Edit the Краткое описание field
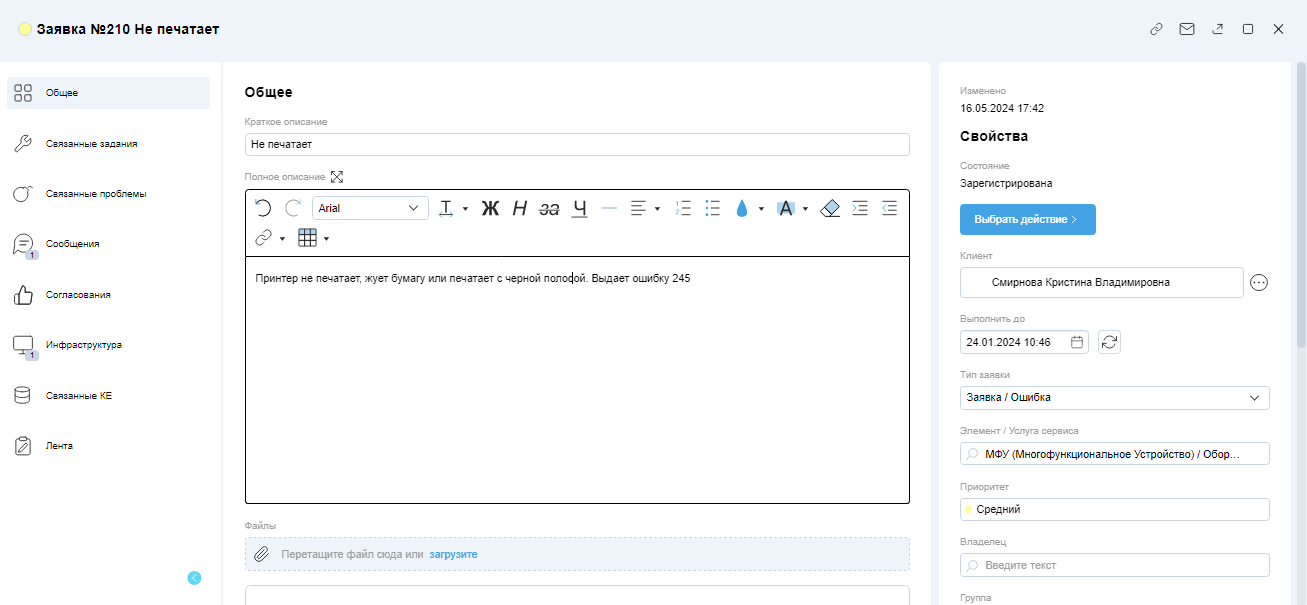The height and width of the screenshot is (605, 1307). coord(577,144)
